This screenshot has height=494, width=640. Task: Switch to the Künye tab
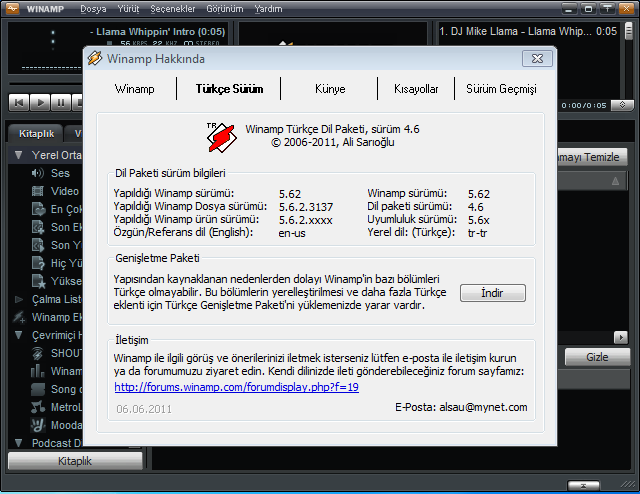[330, 89]
